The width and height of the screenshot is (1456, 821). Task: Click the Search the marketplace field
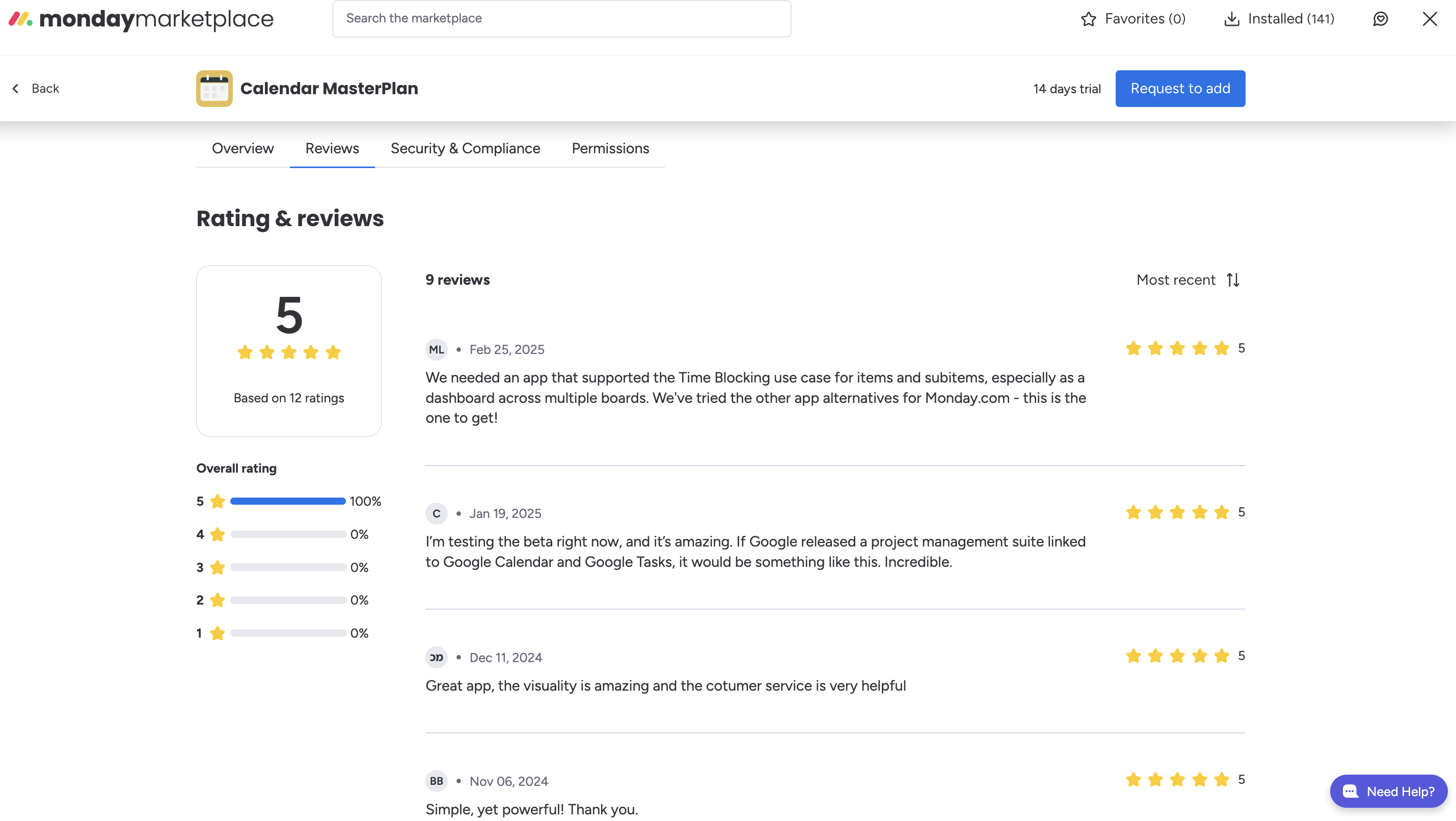(x=561, y=19)
